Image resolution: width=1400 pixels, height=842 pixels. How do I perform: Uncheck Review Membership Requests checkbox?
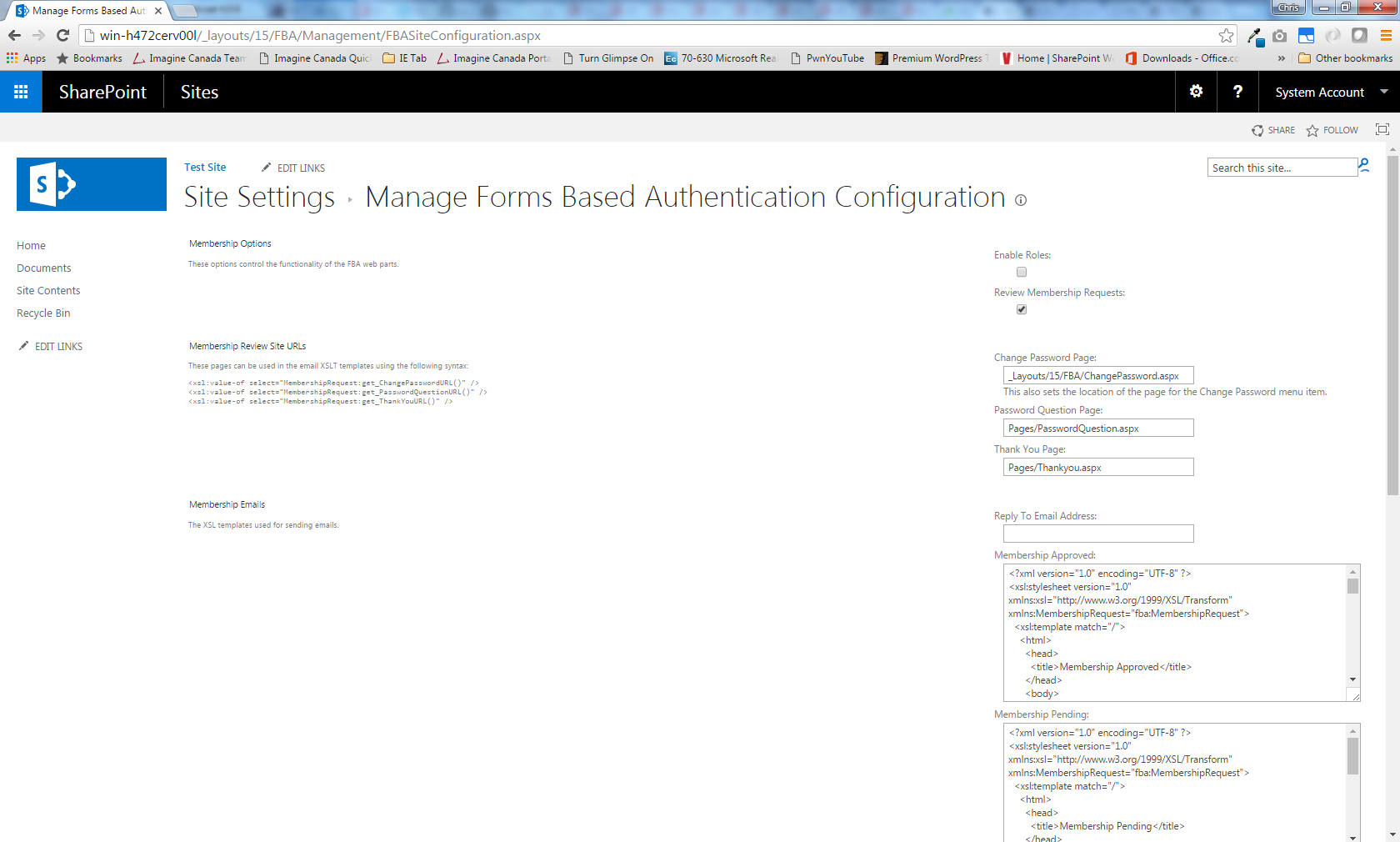tap(1022, 309)
